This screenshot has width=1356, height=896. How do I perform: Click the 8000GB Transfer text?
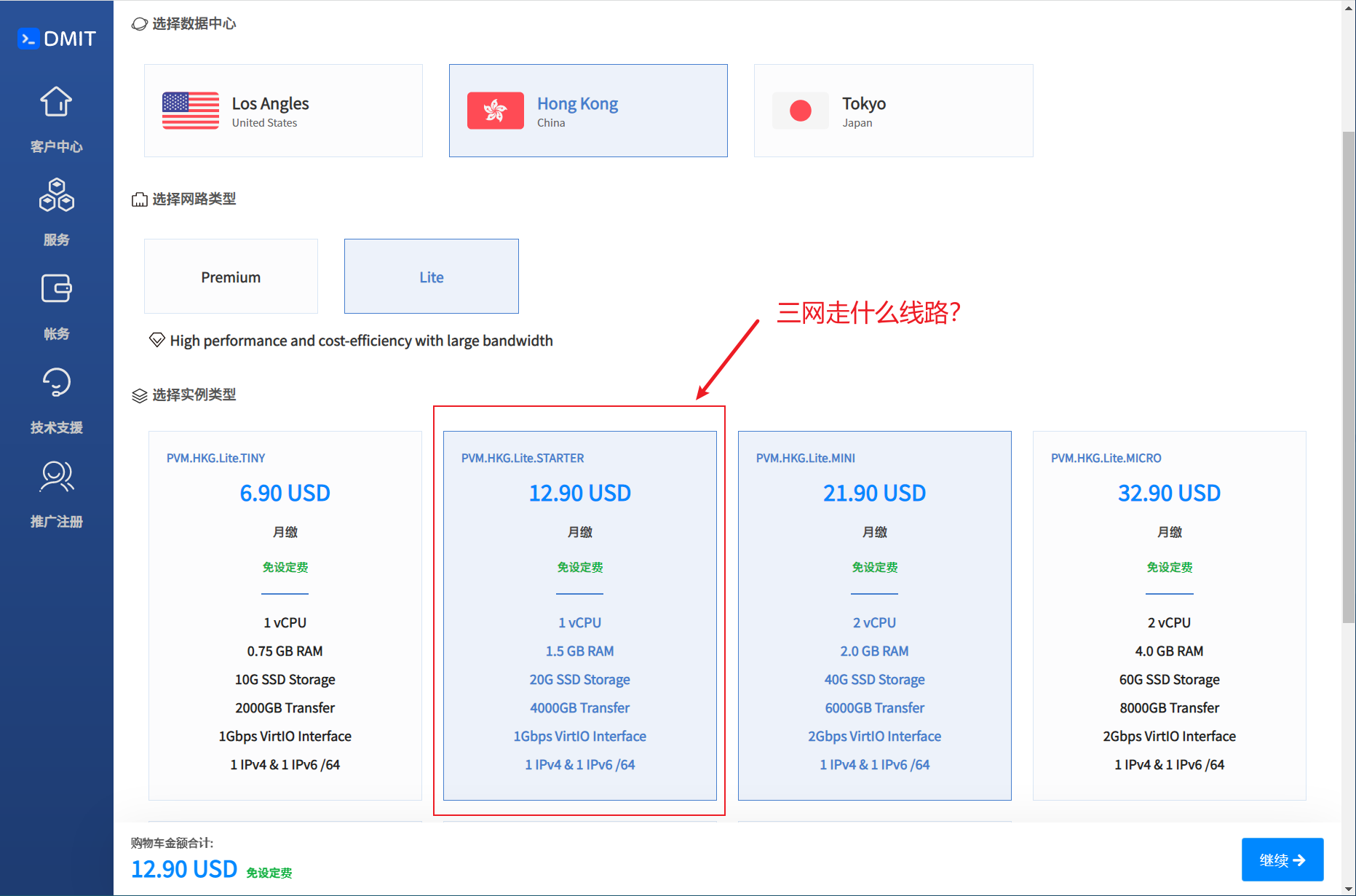[1170, 707]
